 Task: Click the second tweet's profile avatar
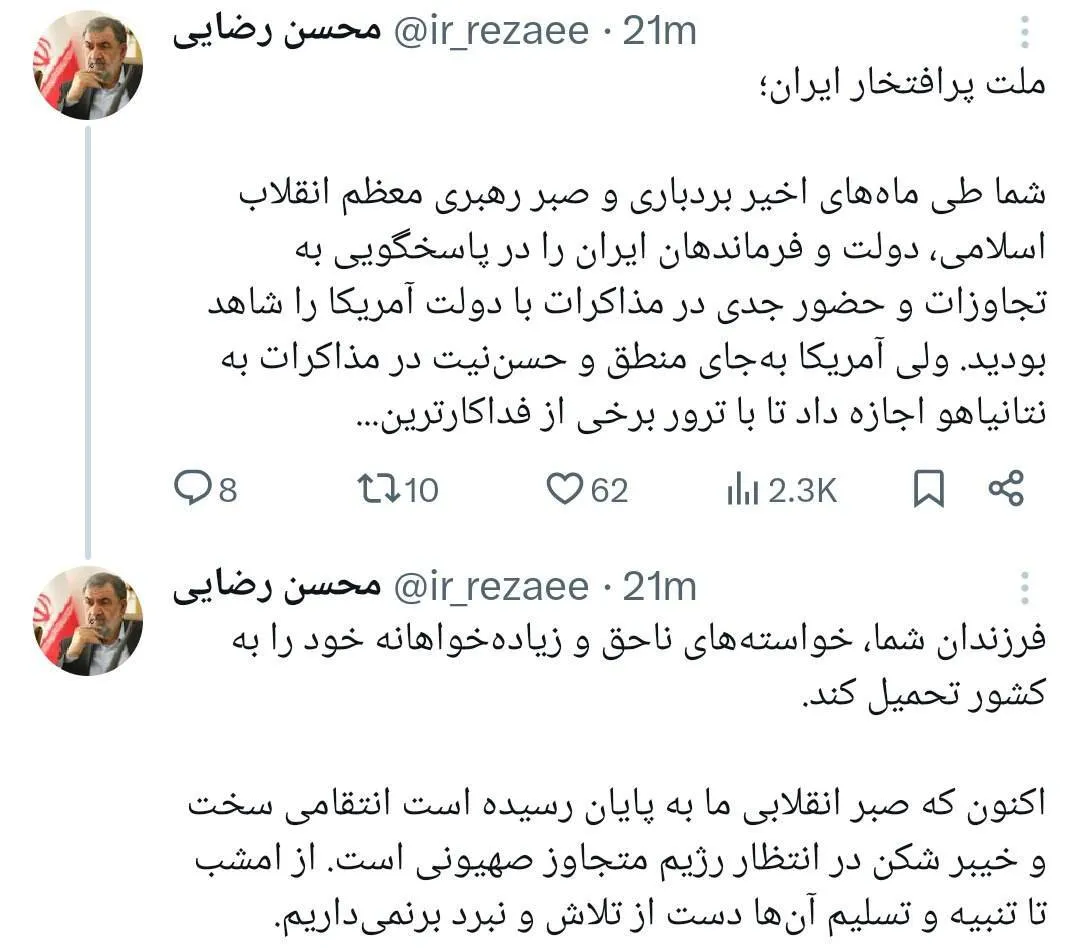click(88, 620)
